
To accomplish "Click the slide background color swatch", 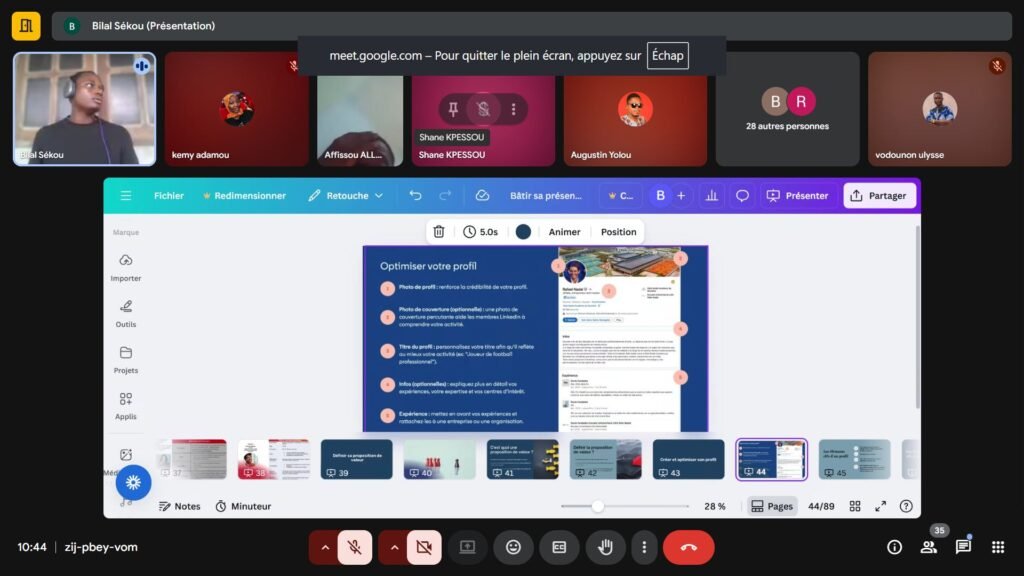I will point(523,232).
